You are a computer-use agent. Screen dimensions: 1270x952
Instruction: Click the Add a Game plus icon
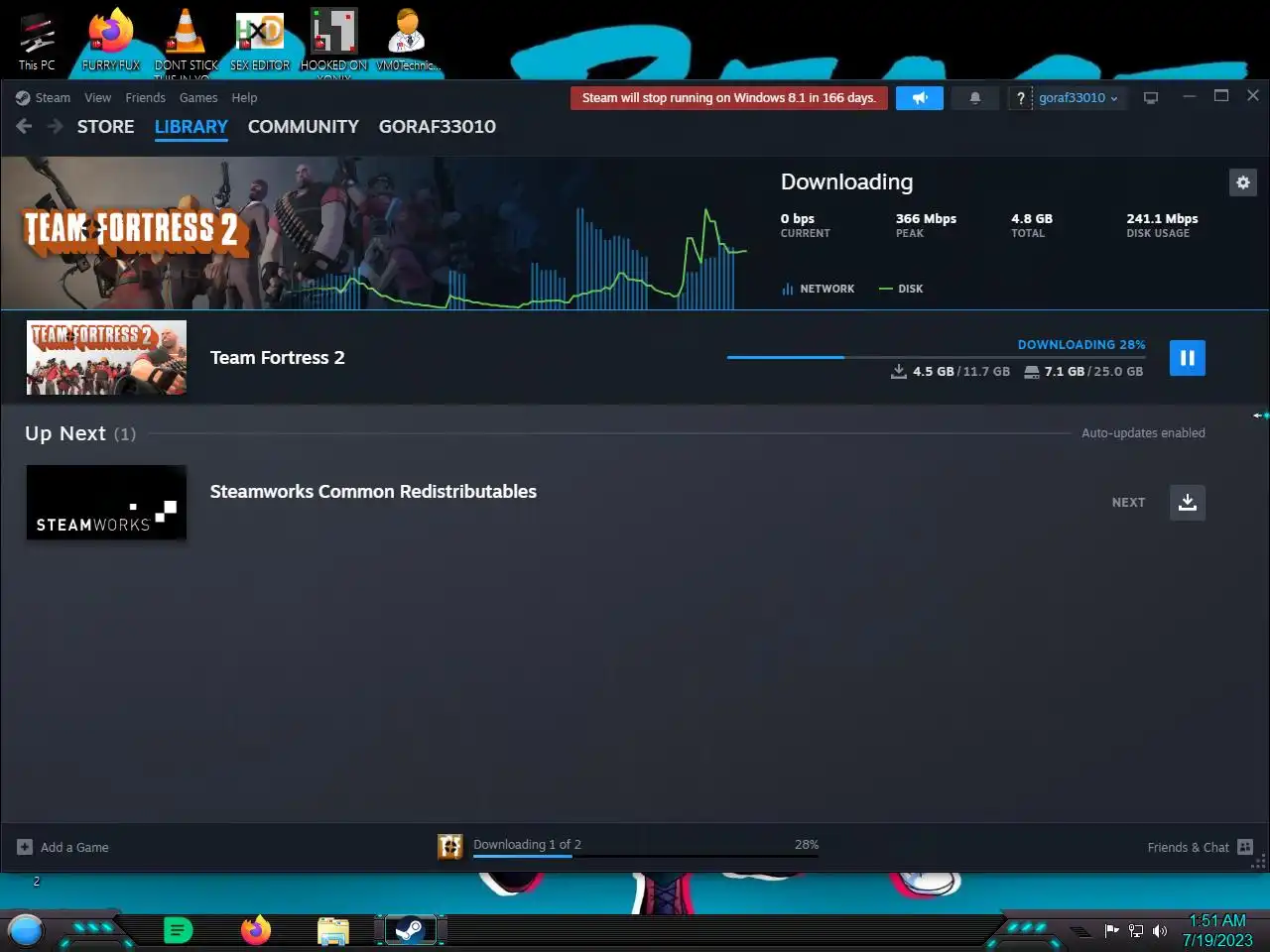[25, 847]
